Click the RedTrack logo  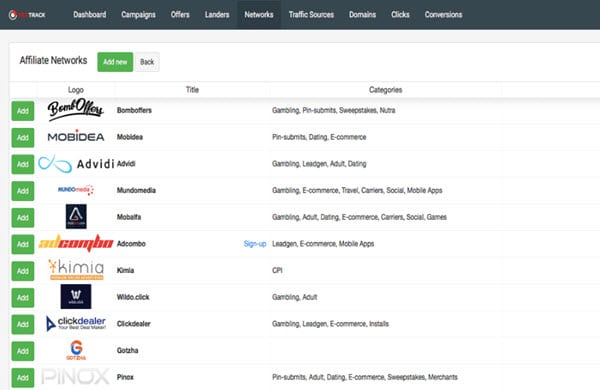click(27, 15)
